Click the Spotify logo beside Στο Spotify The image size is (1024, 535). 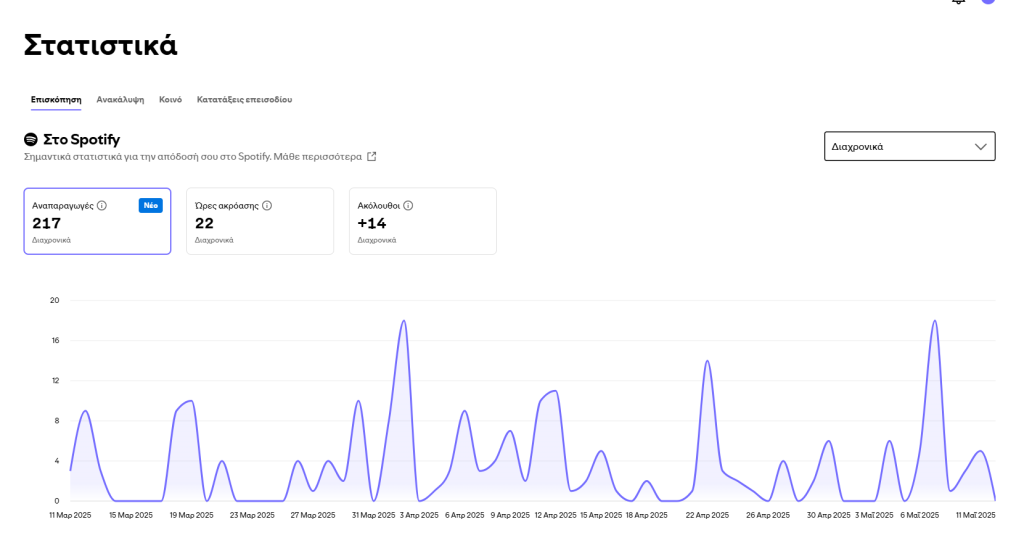(x=31, y=139)
